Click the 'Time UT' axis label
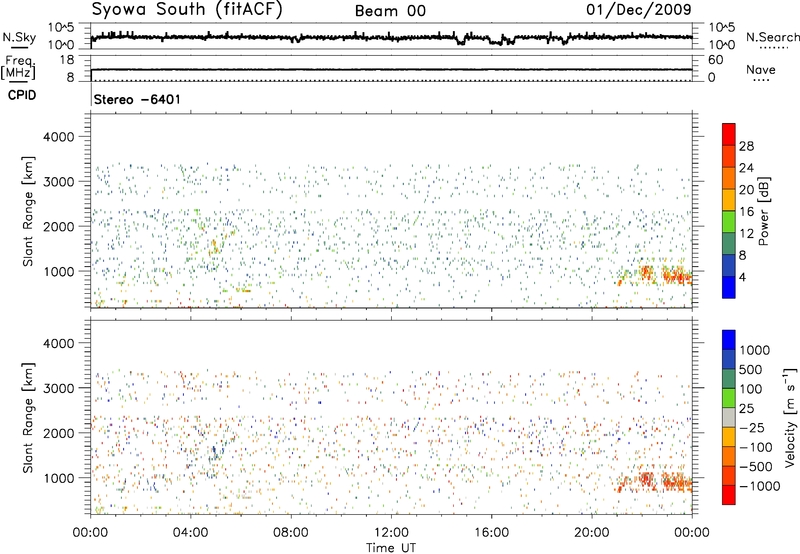Viewport: 800px width, 554px height. 391,548
